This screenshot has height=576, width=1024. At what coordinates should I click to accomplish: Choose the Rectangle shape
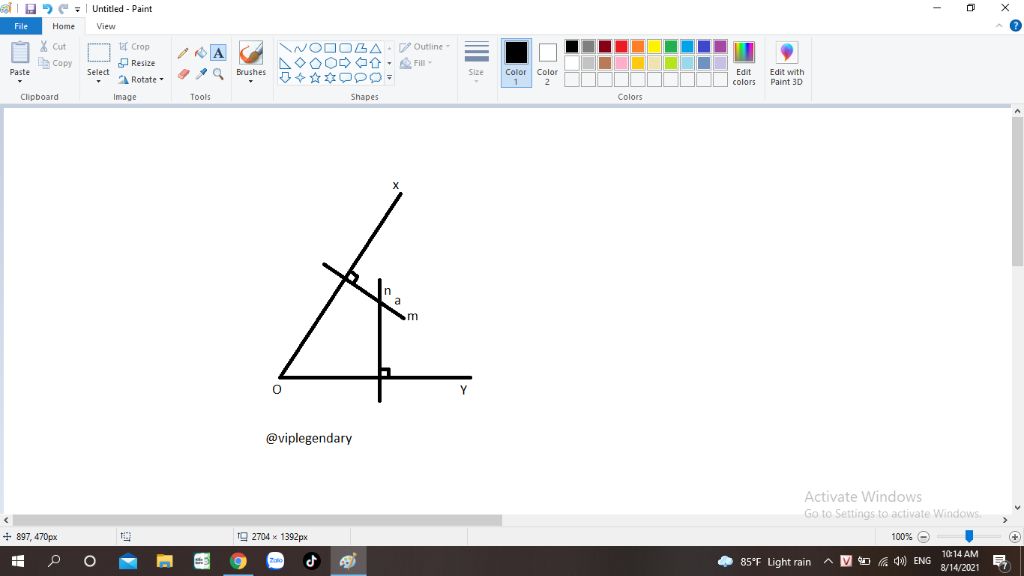[330, 48]
